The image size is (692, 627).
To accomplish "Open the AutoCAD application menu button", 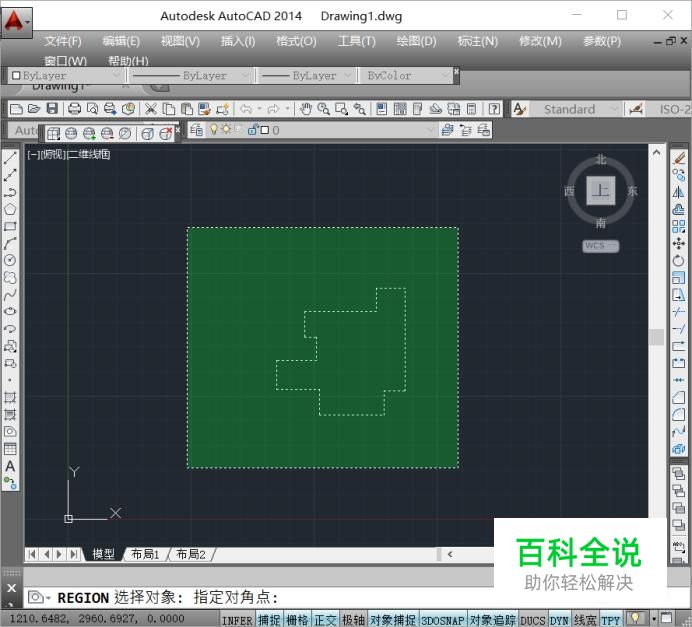I will click(x=16, y=21).
